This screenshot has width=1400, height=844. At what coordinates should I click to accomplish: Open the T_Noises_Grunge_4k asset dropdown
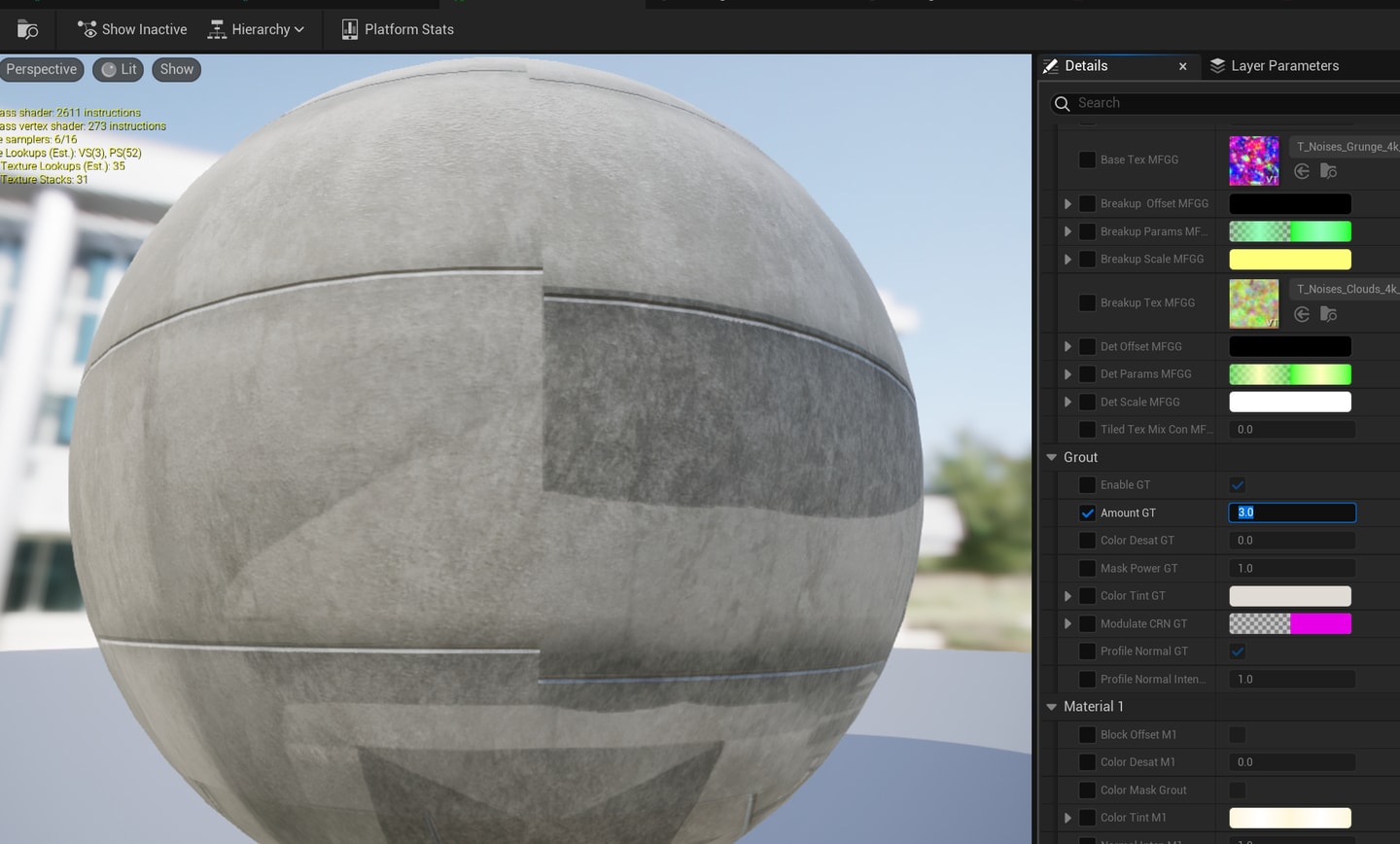pyautogui.click(x=1345, y=147)
